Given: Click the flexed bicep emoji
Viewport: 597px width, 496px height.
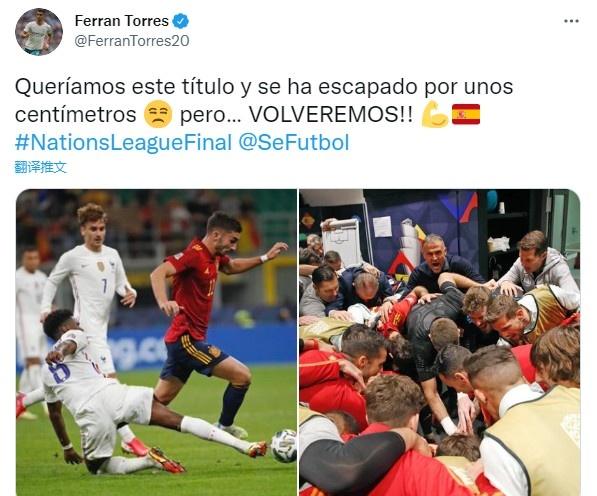Looking at the screenshot, I should 435,114.
